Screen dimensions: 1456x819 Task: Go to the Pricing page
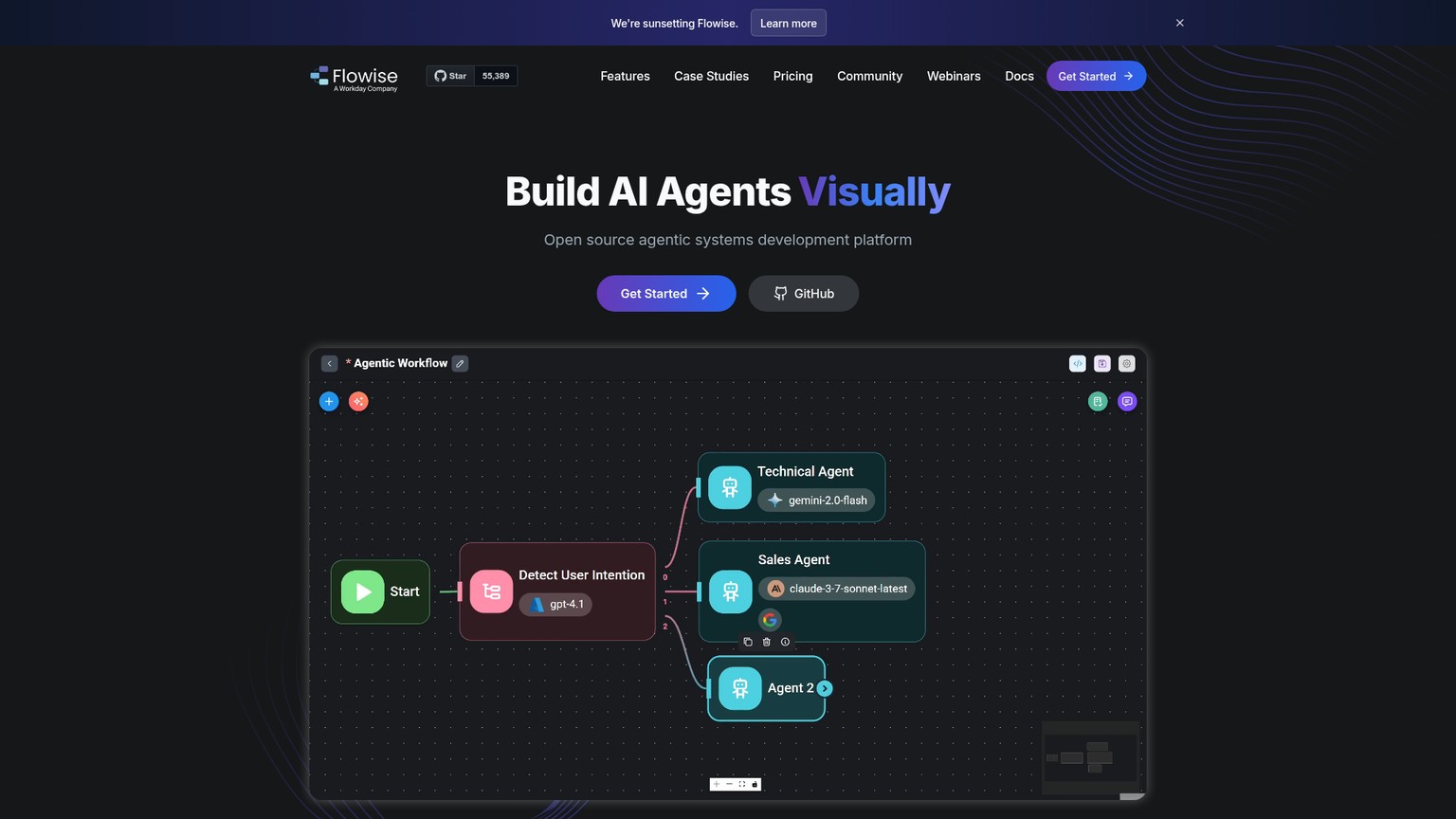click(x=792, y=76)
